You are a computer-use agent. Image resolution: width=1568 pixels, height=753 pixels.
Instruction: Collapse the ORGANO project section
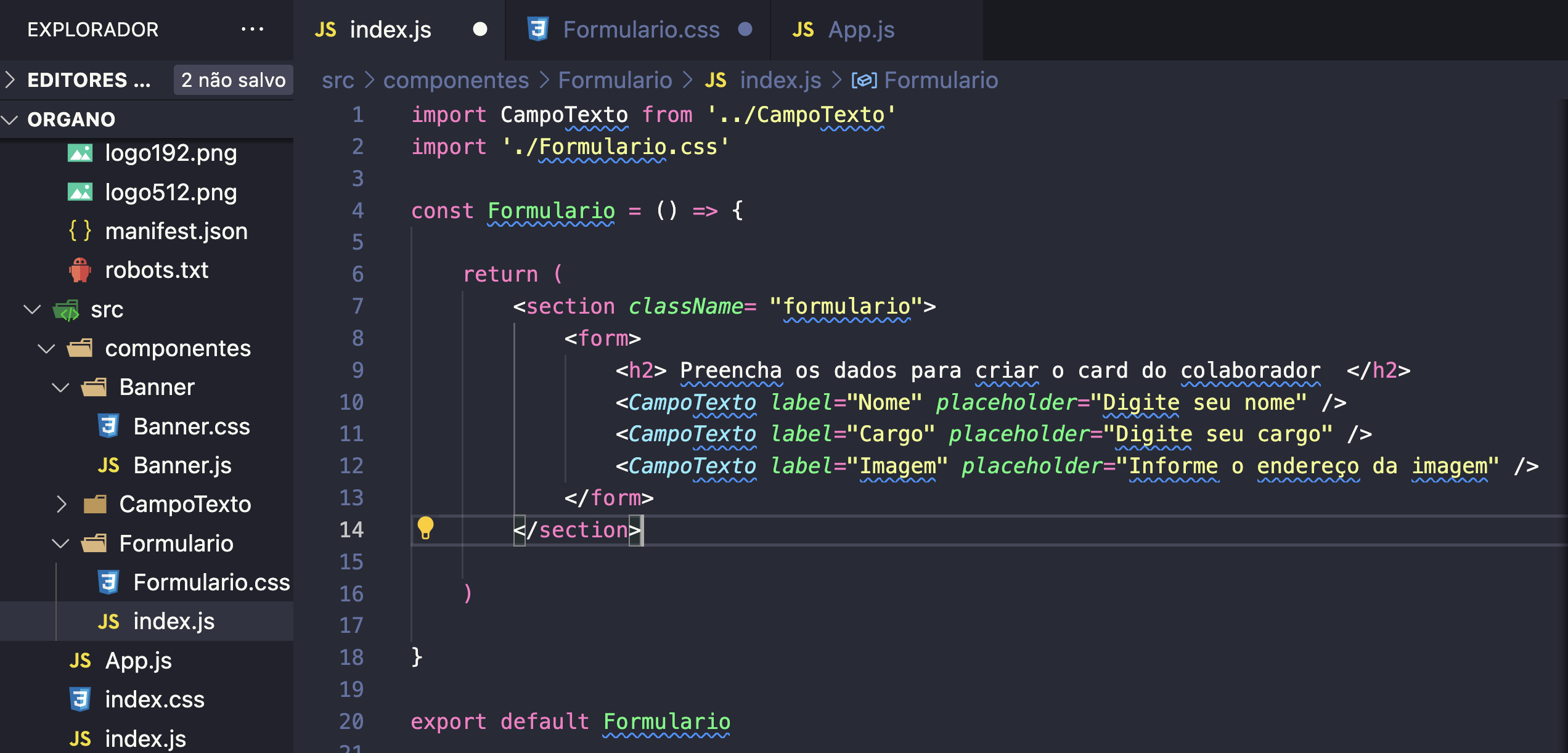point(10,119)
